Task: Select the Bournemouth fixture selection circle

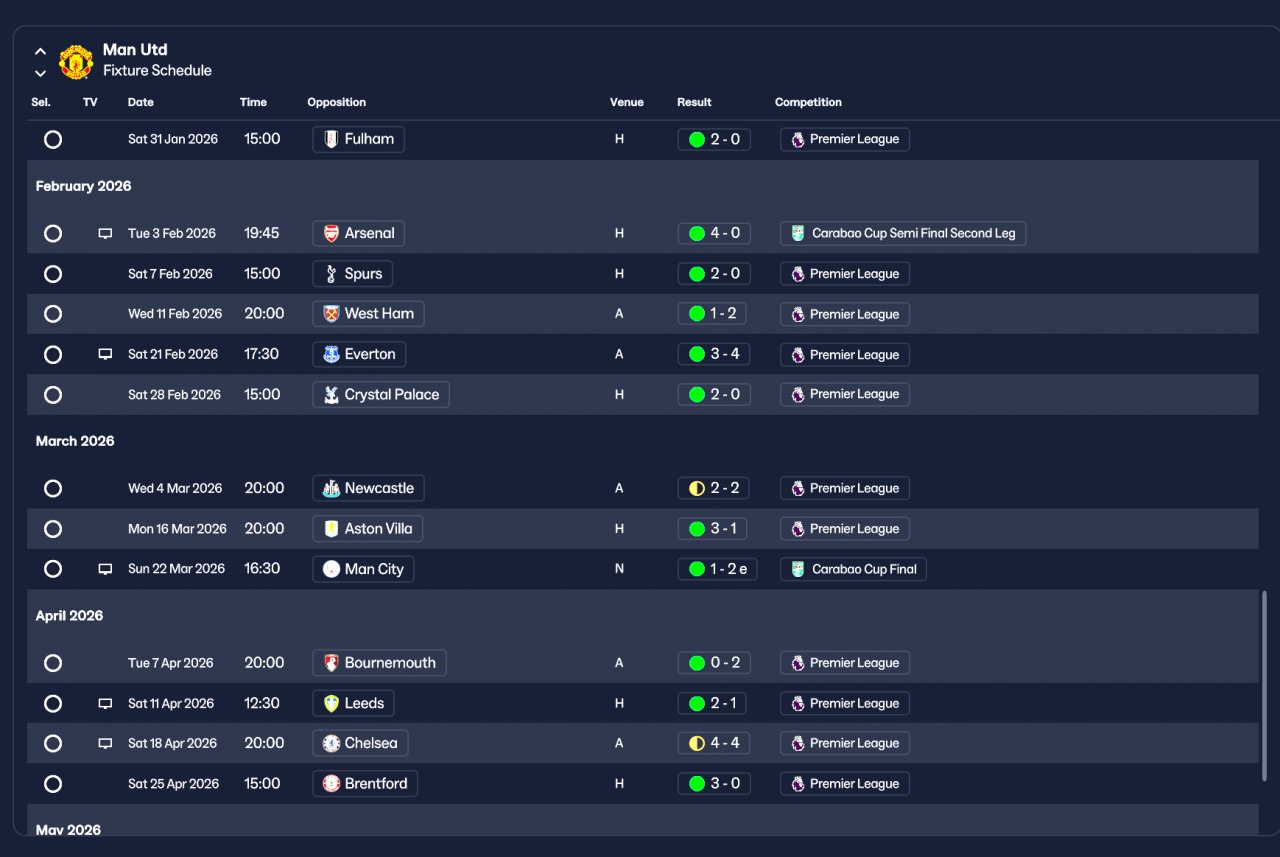Action: click(53, 663)
